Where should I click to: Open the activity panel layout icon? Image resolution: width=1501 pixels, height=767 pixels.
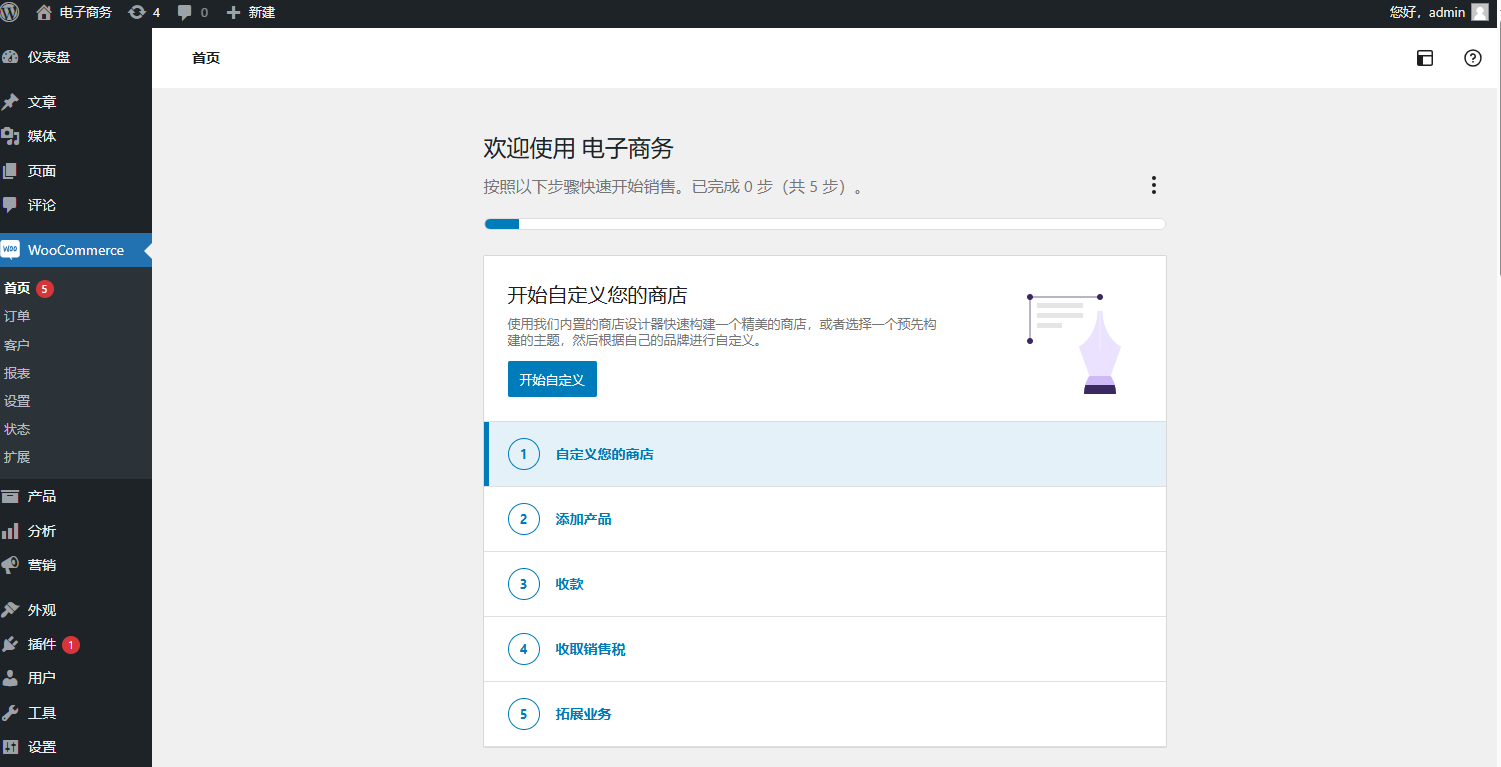[1425, 58]
